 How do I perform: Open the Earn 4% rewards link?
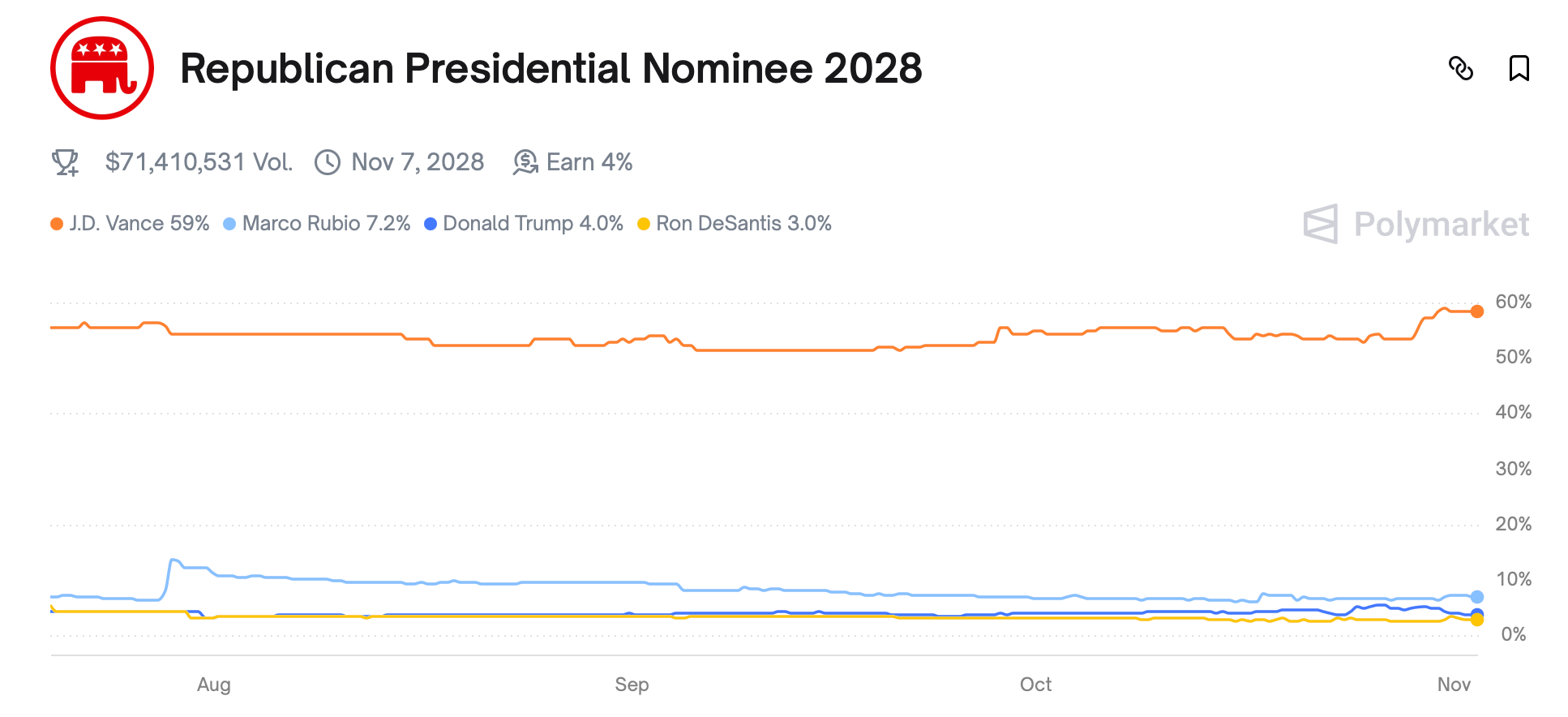(589, 162)
